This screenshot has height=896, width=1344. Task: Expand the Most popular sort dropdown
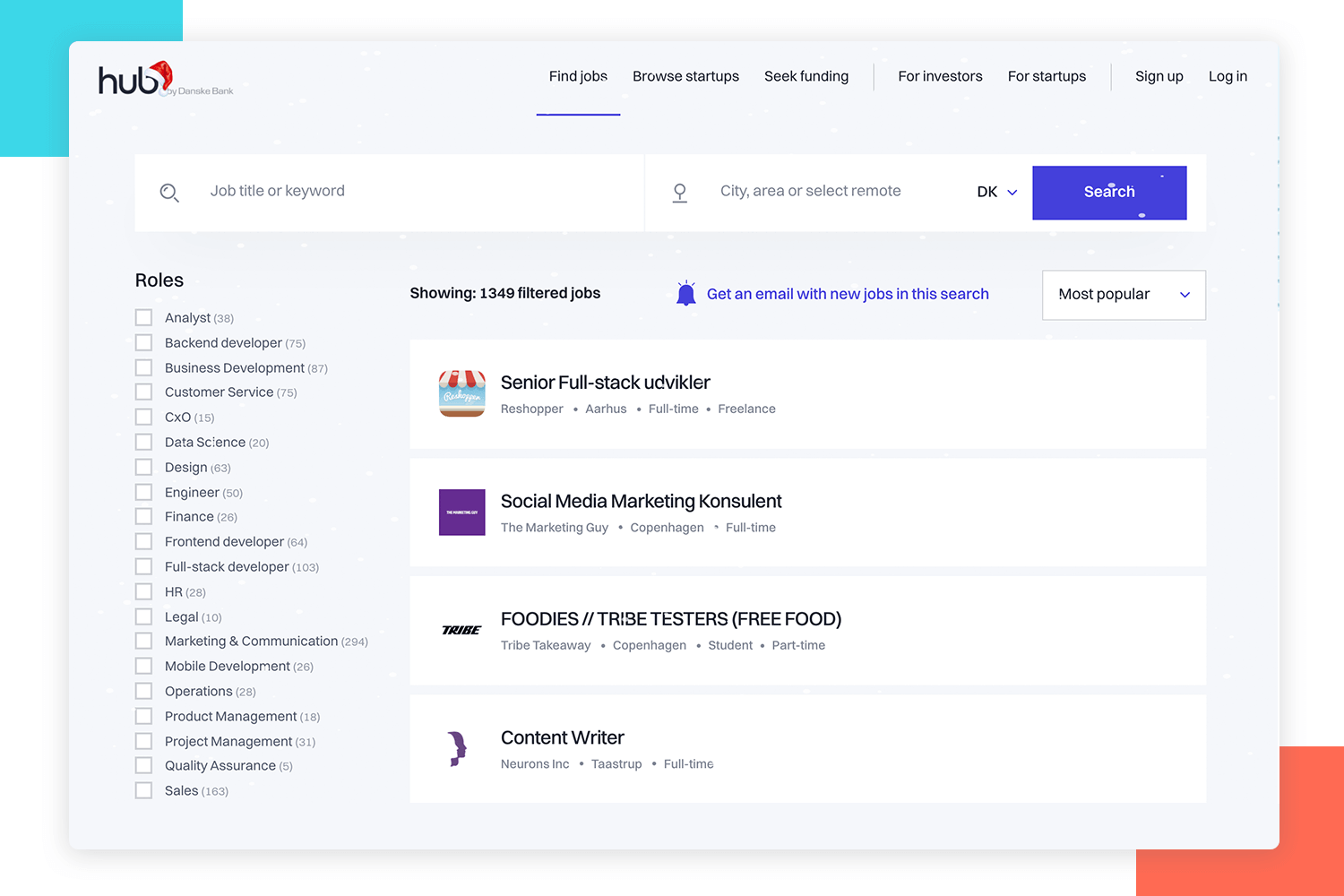pos(1124,295)
